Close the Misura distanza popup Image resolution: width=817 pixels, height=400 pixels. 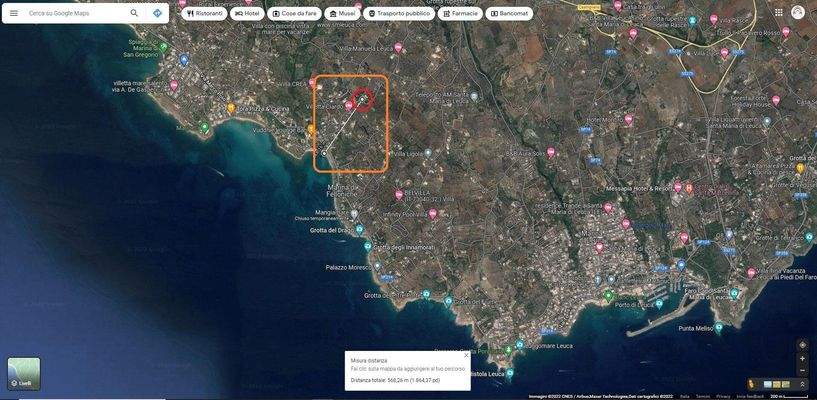coord(466,355)
